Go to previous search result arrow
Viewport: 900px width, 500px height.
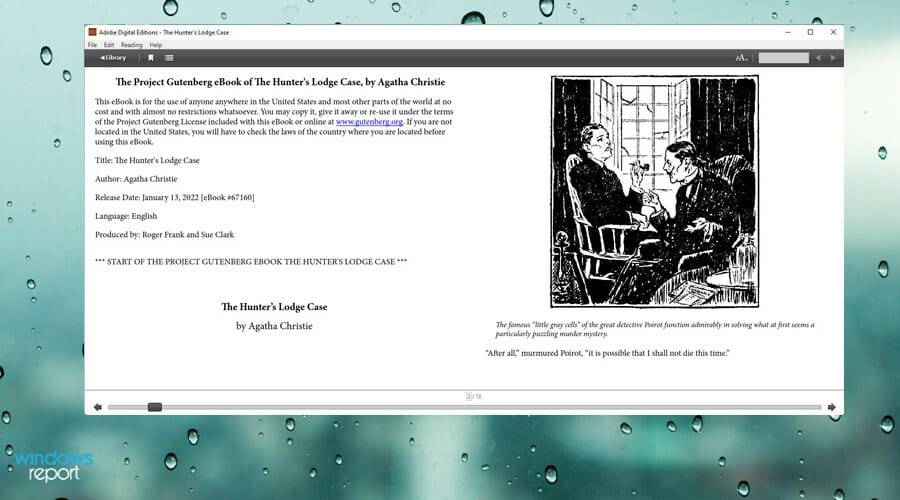click(818, 58)
